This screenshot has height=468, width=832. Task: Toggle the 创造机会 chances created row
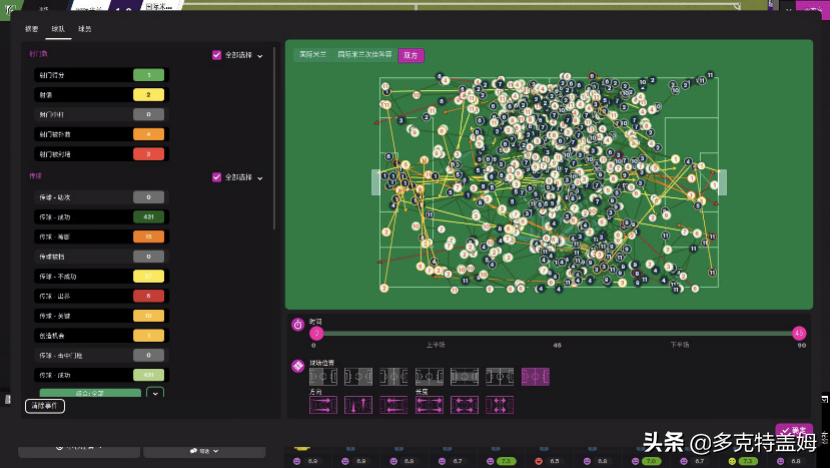point(101,336)
